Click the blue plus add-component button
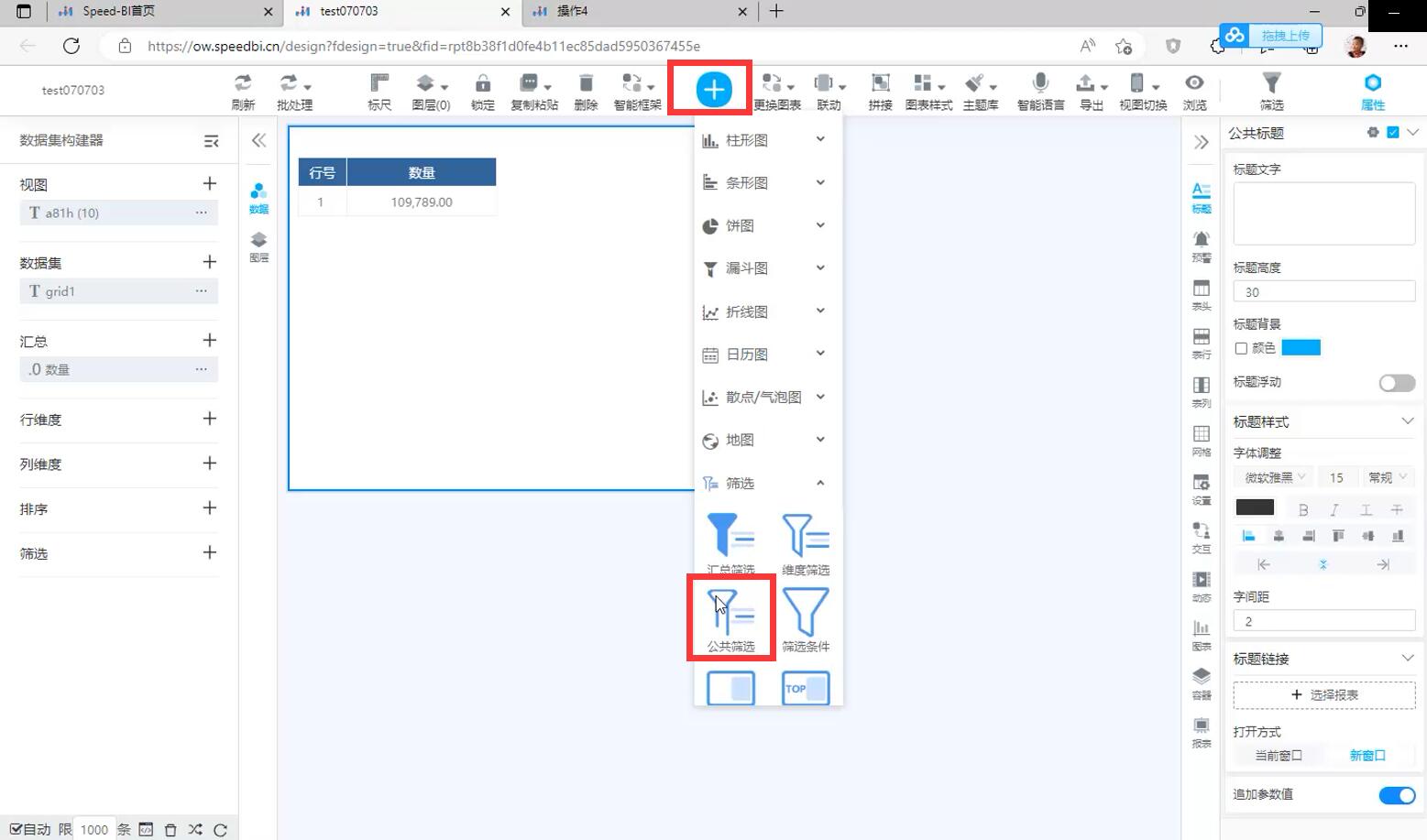Image resolution: width=1427 pixels, height=840 pixels. pyautogui.click(x=713, y=90)
